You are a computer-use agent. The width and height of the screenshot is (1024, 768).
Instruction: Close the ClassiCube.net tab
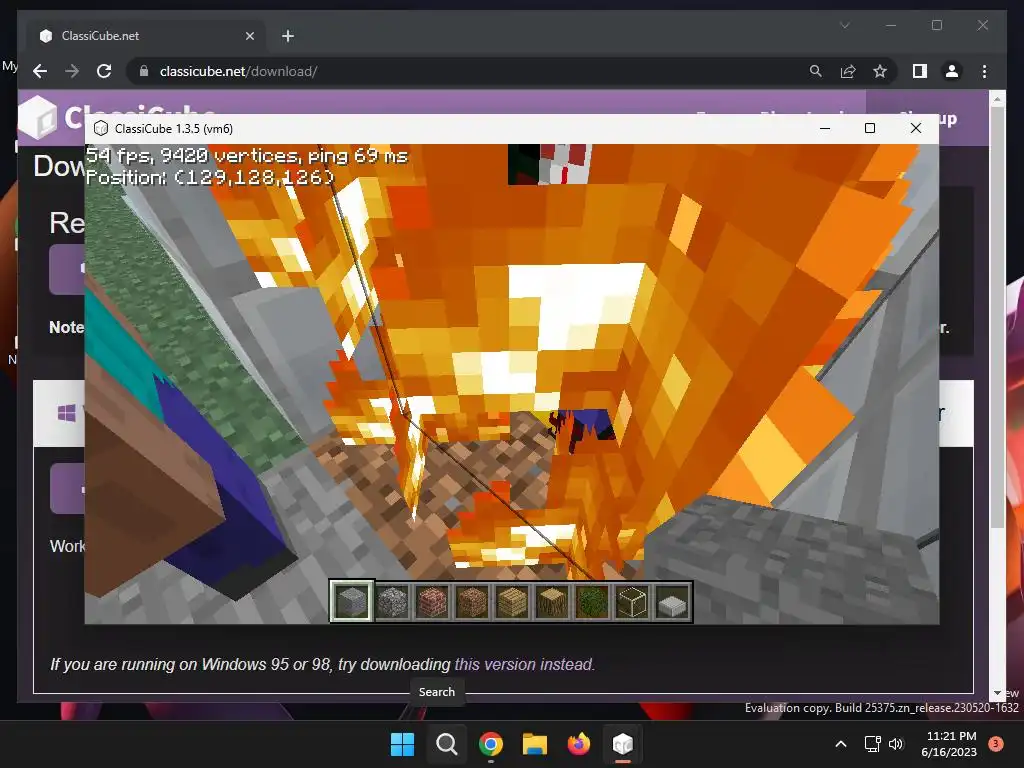pos(249,36)
